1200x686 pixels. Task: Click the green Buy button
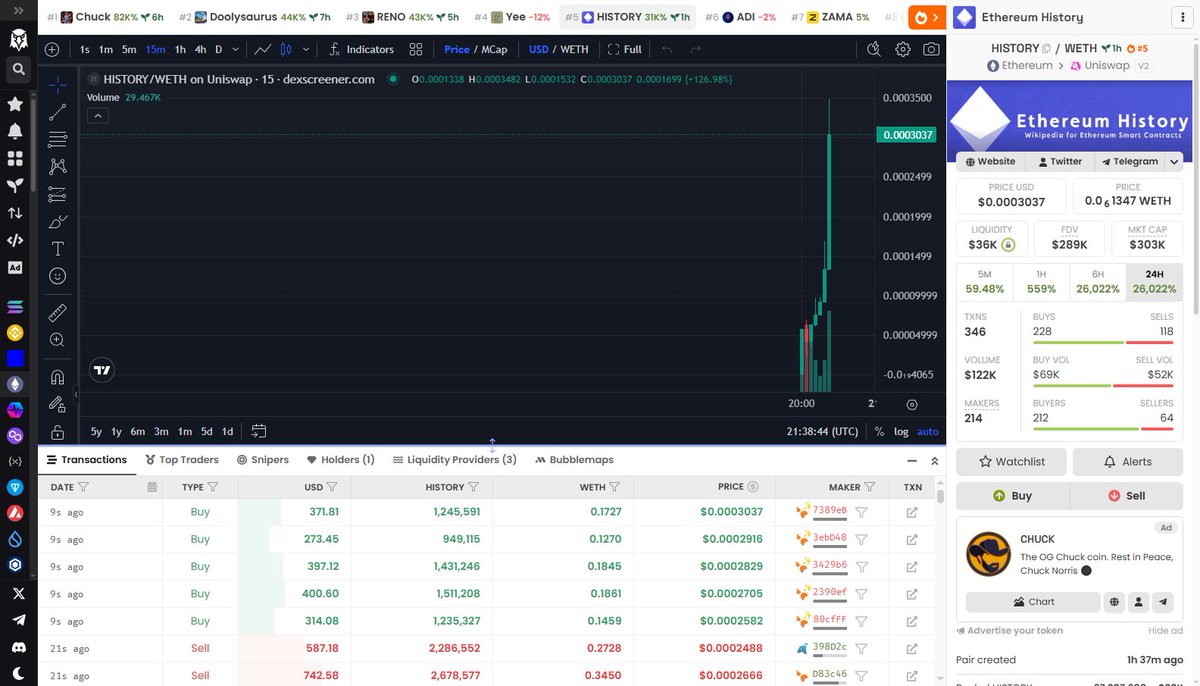coord(1012,496)
